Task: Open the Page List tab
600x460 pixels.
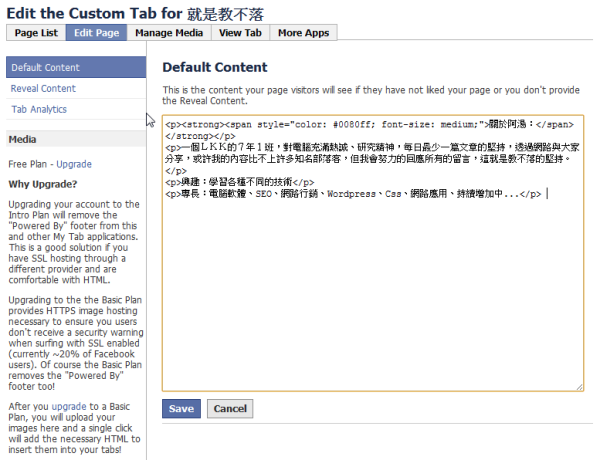Action: (35, 33)
